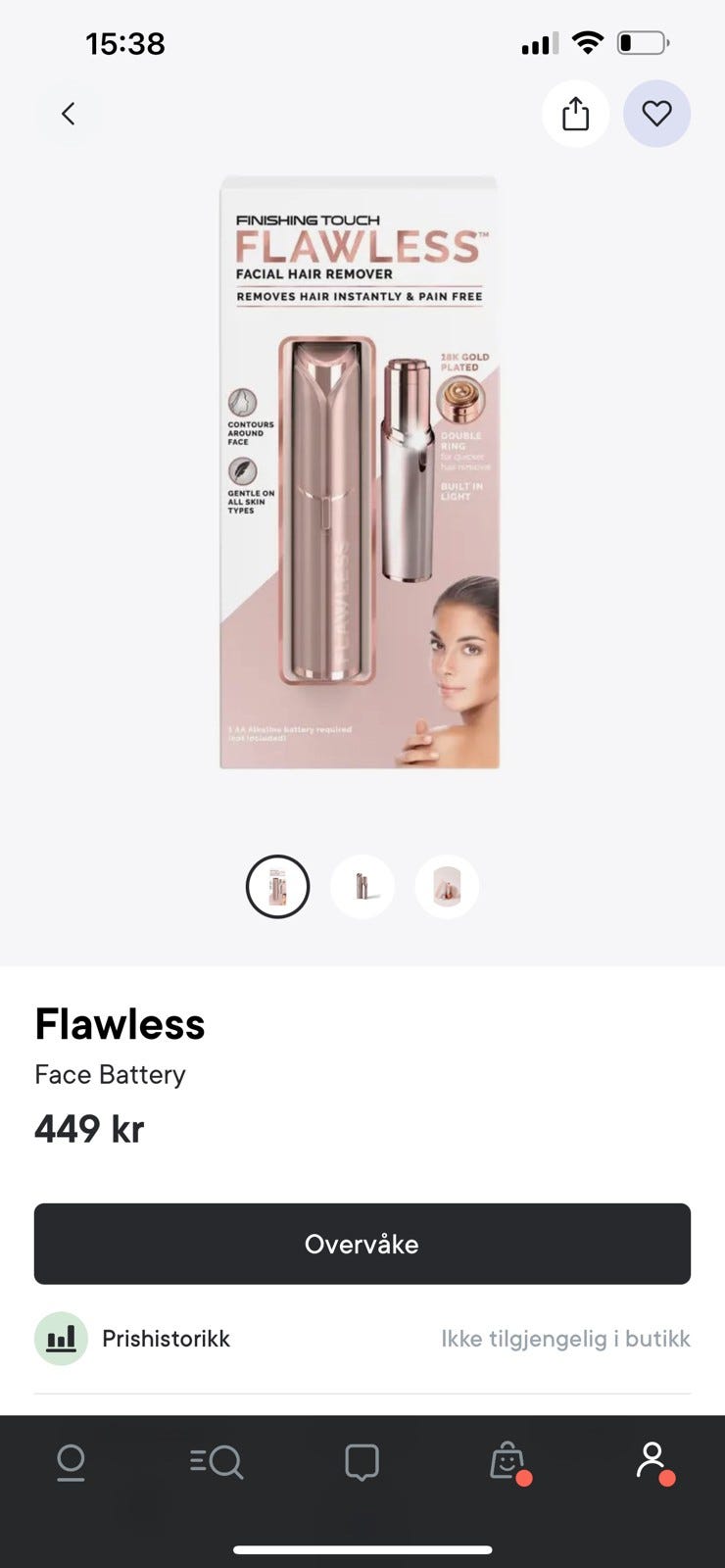This screenshot has height=1568, width=725.
Task: Open the shopping bag tab
Action: [x=507, y=1462]
